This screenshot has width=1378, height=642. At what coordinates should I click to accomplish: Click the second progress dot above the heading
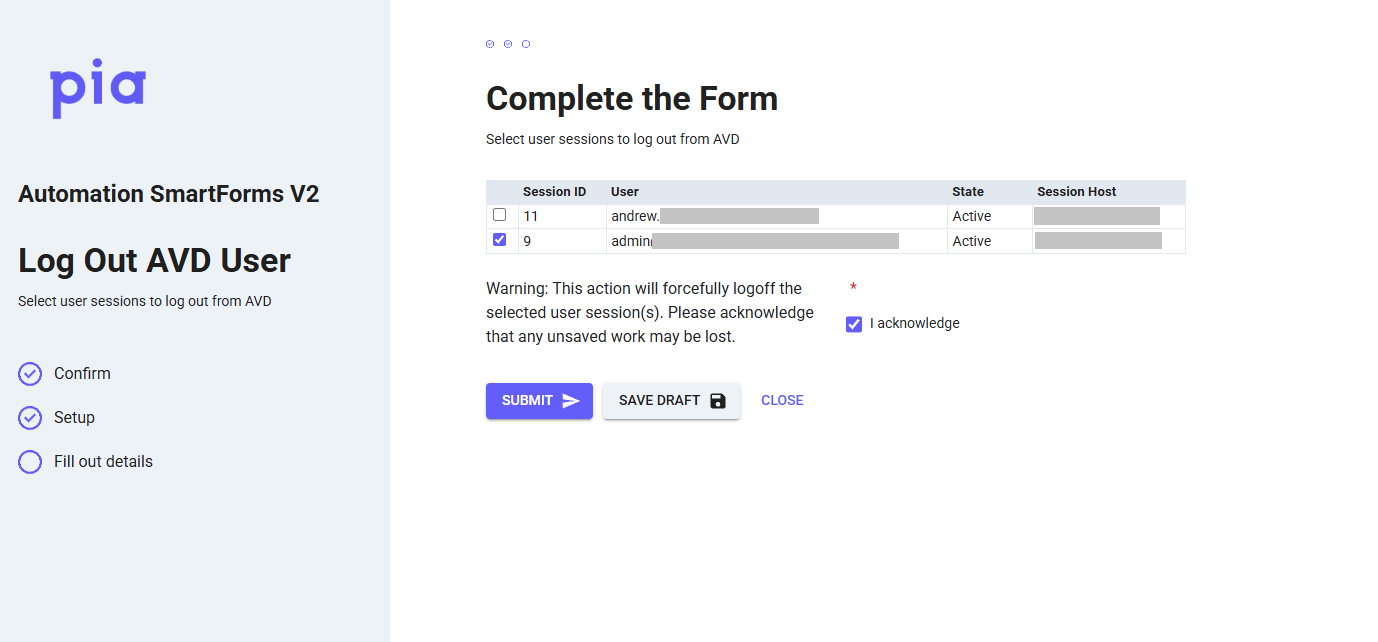click(x=508, y=44)
